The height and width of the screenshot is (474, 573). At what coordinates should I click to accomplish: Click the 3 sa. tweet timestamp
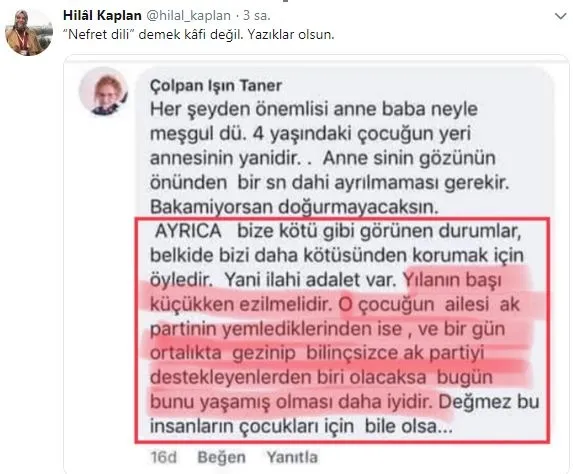(x=257, y=15)
